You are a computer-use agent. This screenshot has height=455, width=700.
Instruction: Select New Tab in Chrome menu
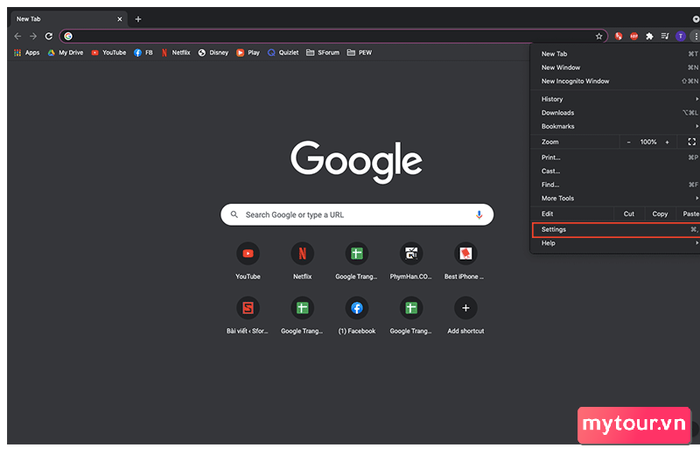click(615, 54)
